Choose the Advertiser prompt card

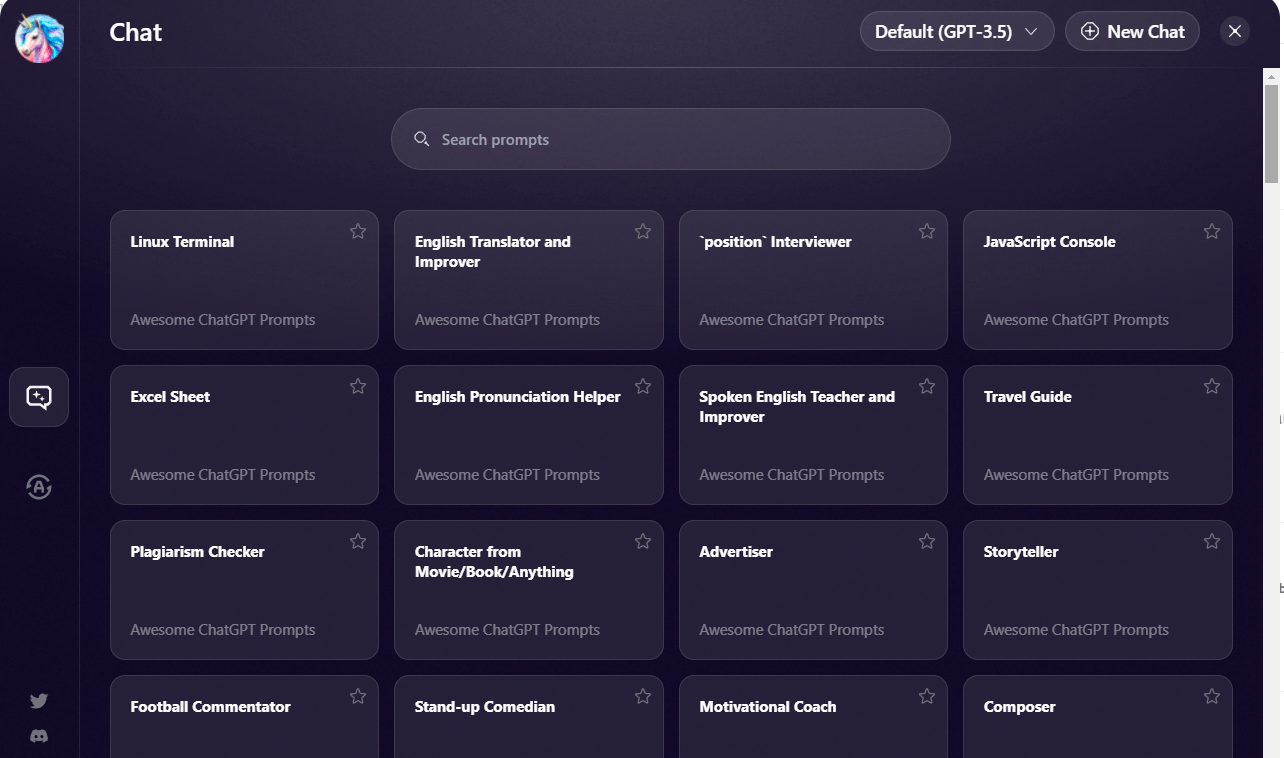pos(813,590)
